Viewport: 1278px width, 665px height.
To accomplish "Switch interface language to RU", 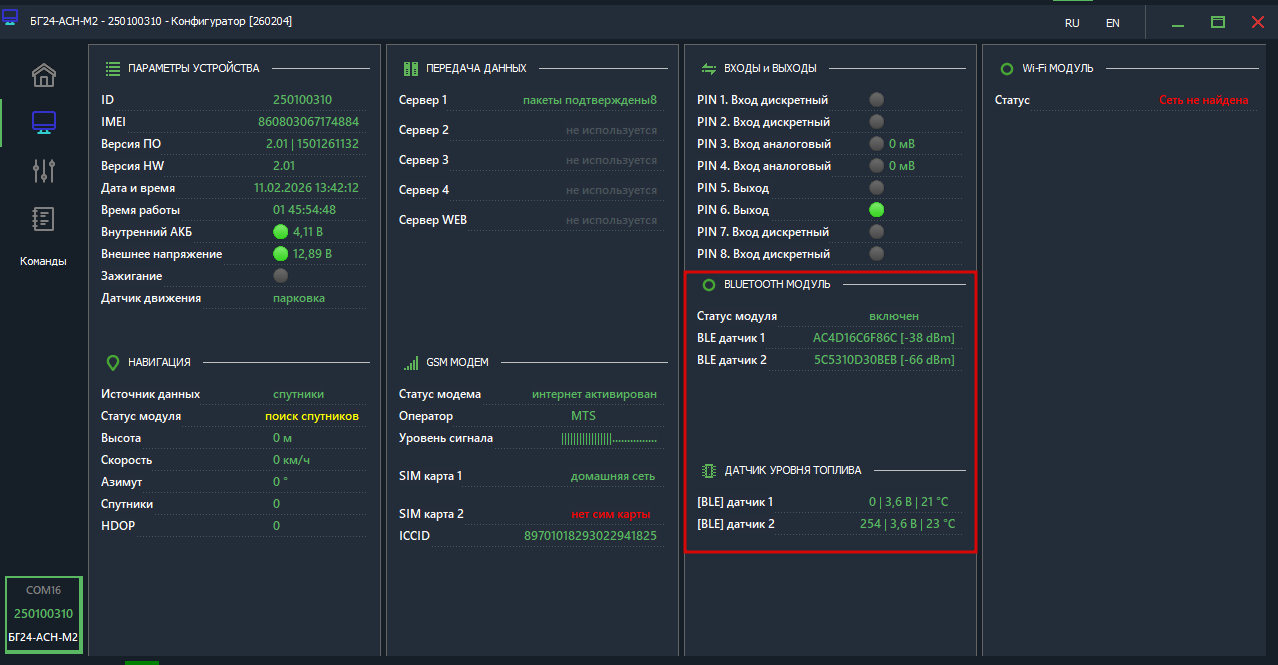I will tap(1072, 23).
